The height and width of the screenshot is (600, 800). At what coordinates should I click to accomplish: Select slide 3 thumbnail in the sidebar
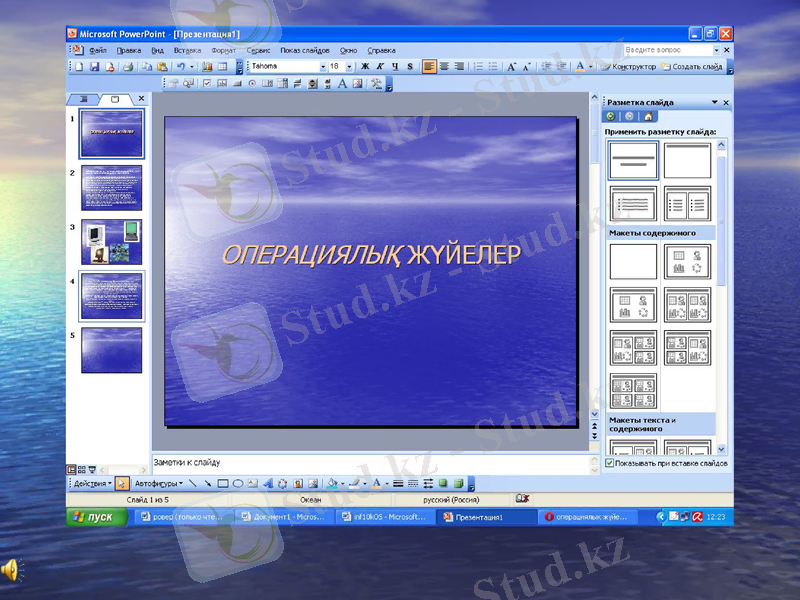(110, 240)
